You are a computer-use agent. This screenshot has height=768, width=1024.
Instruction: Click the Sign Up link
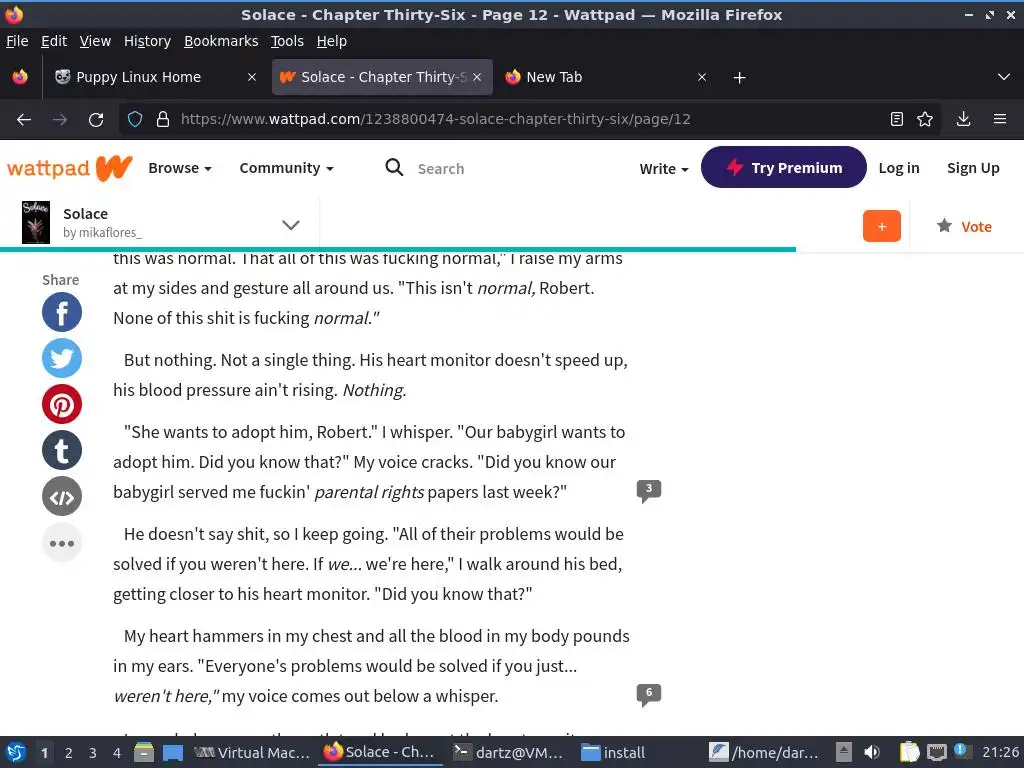973,168
